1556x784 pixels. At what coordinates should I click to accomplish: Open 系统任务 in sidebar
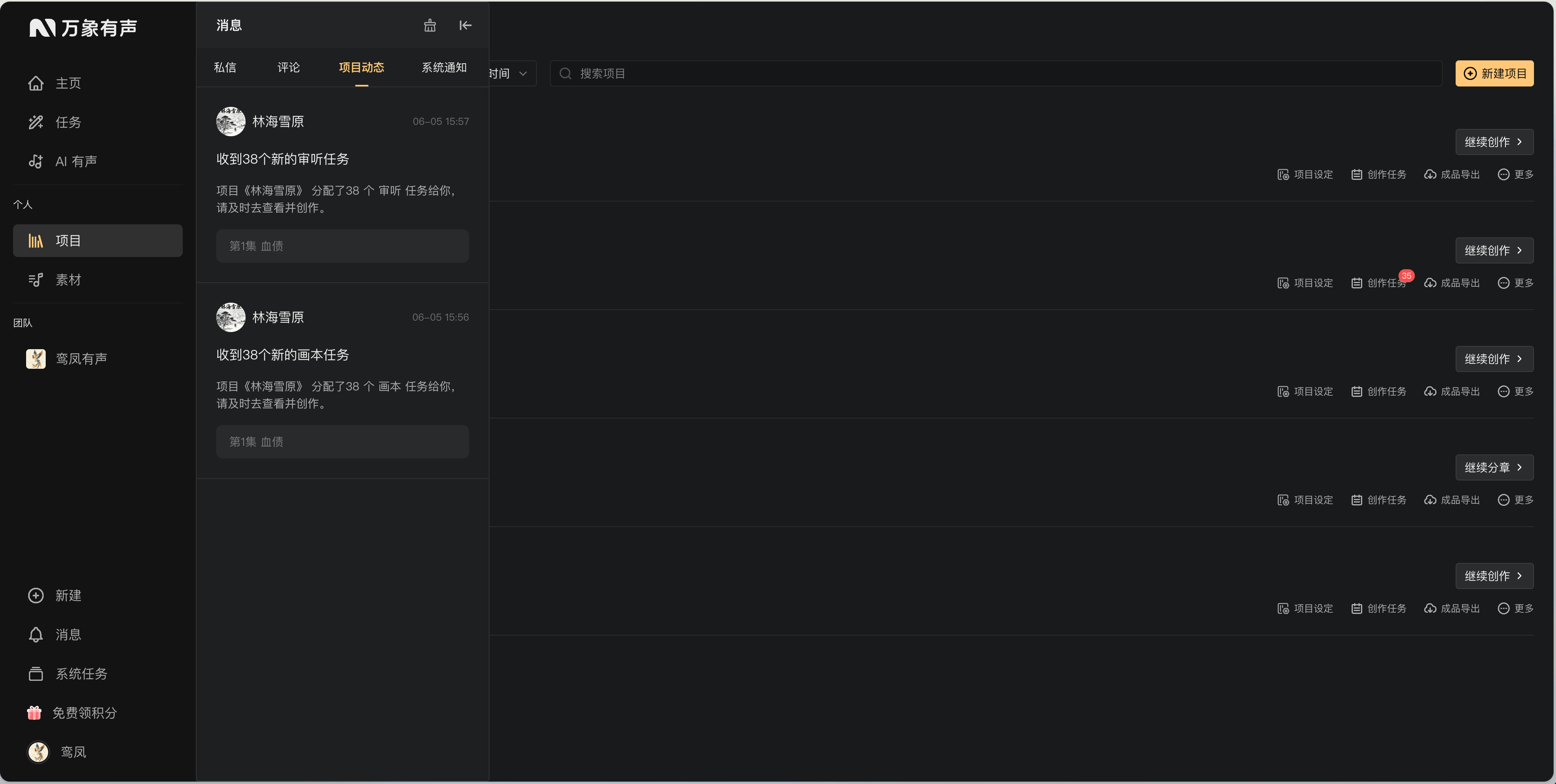pyautogui.click(x=97, y=674)
